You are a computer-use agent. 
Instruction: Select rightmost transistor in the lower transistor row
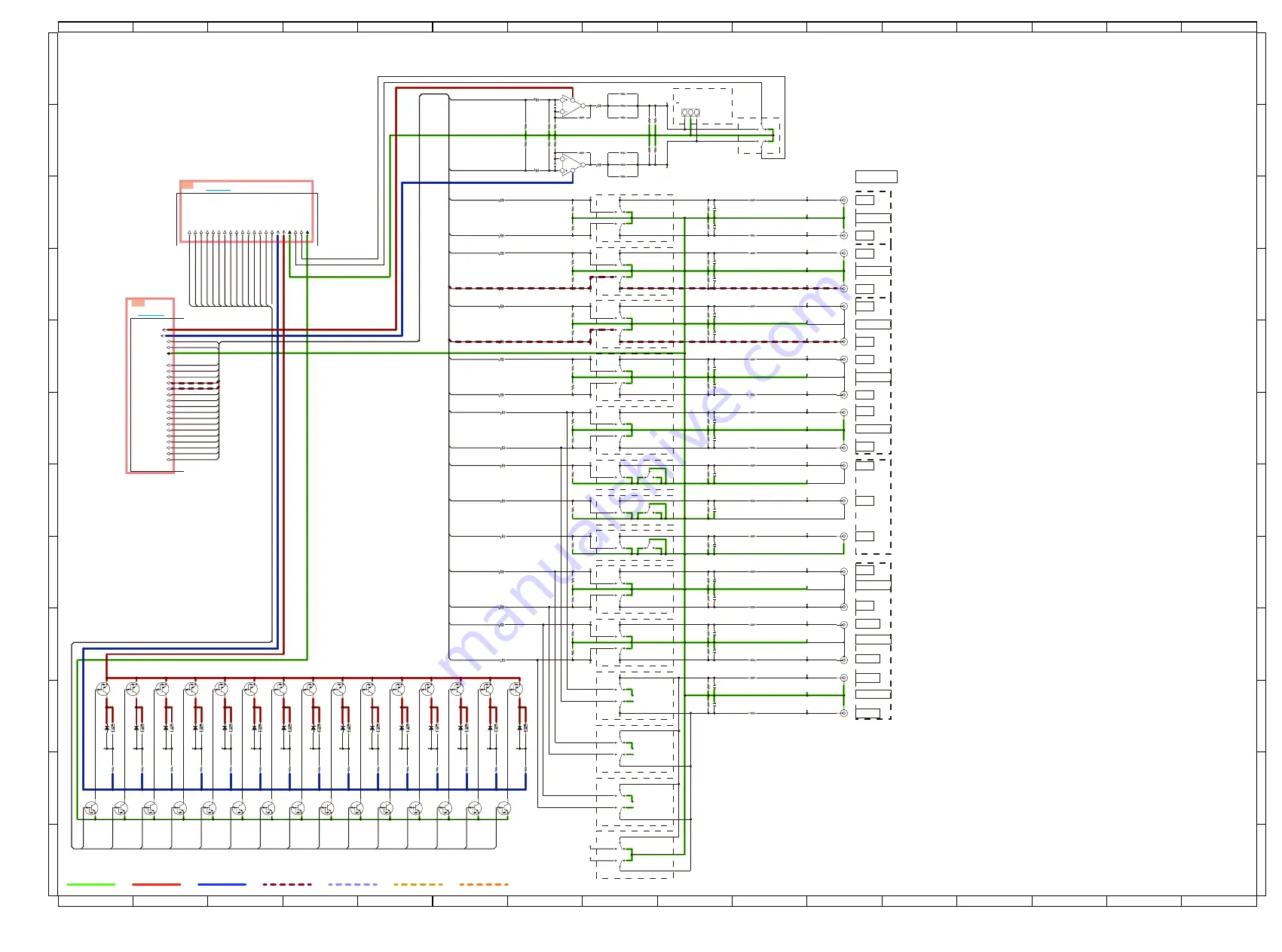click(x=503, y=809)
